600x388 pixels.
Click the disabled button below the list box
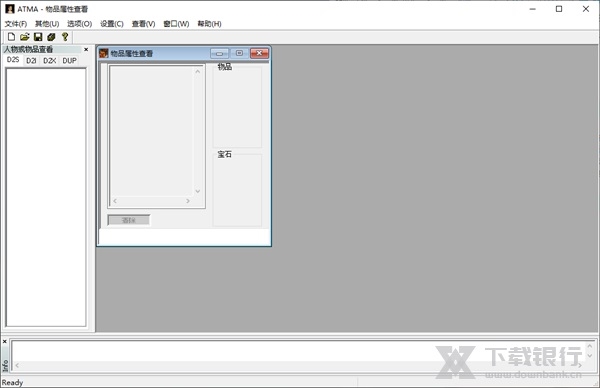pyautogui.click(x=129, y=220)
